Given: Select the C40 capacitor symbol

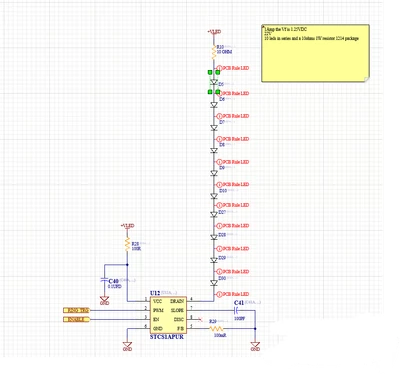Looking at the screenshot, I should pos(104,280).
